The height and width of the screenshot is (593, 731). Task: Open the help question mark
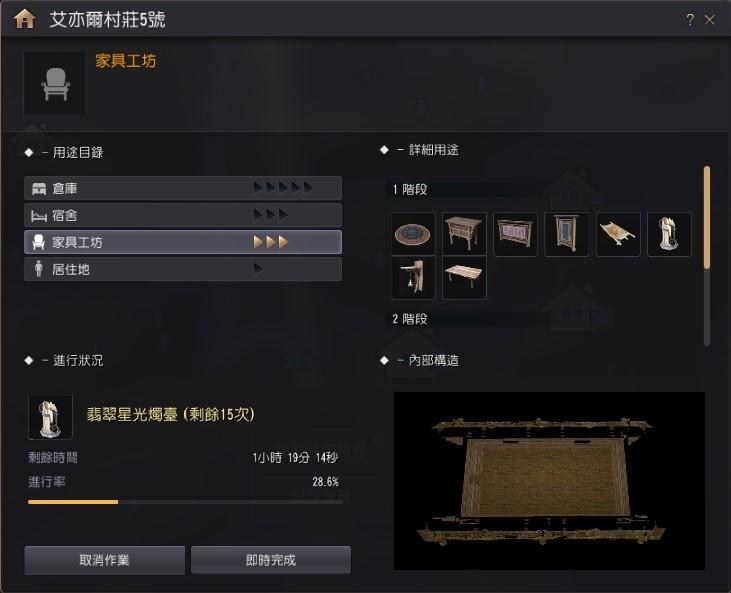pyautogui.click(x=690, y=20)
